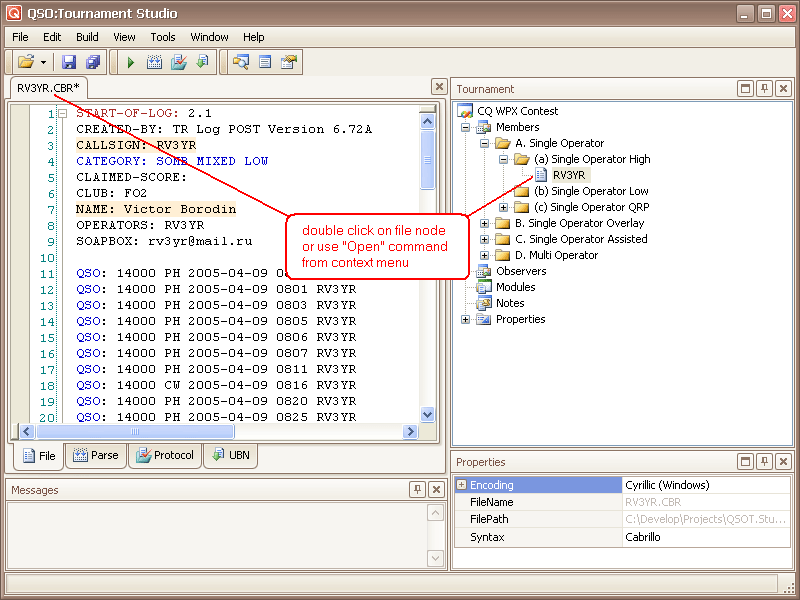This screenshot has width=800, height=600.
Task: Collapse the Members tree node
Action: point(466,127)
